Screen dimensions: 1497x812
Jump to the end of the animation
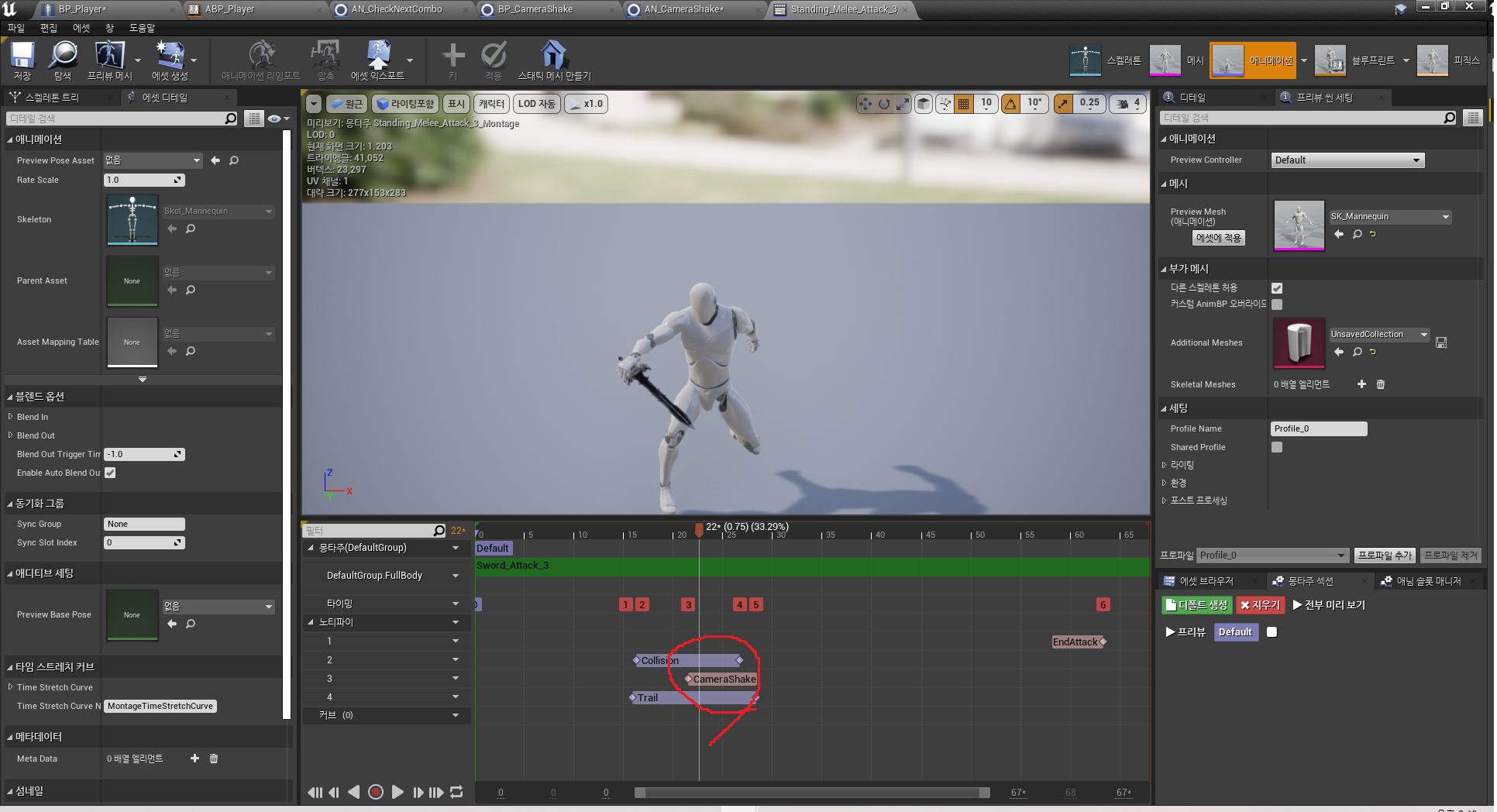[436, 792]
